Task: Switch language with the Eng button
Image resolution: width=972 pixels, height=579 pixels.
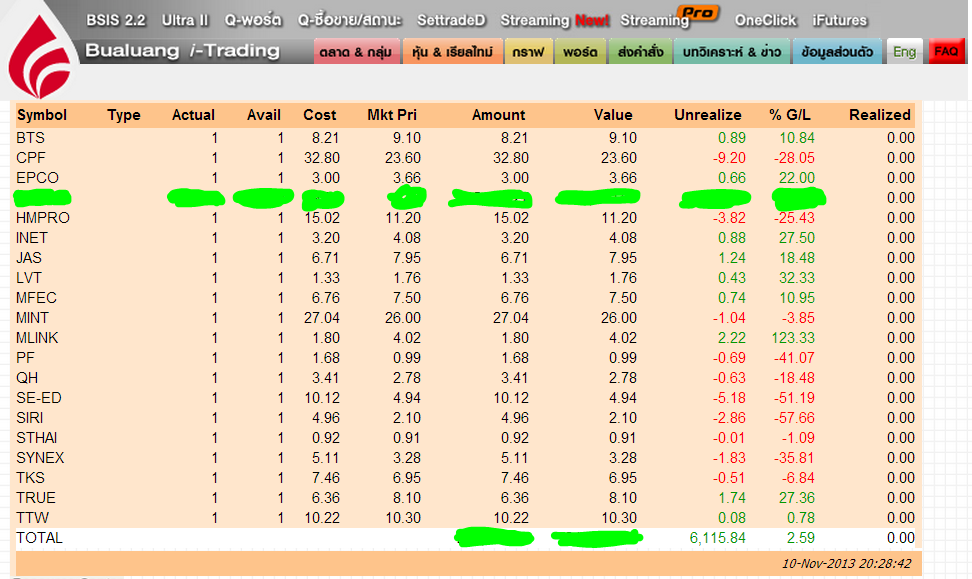Action: [x=904, y=51]
